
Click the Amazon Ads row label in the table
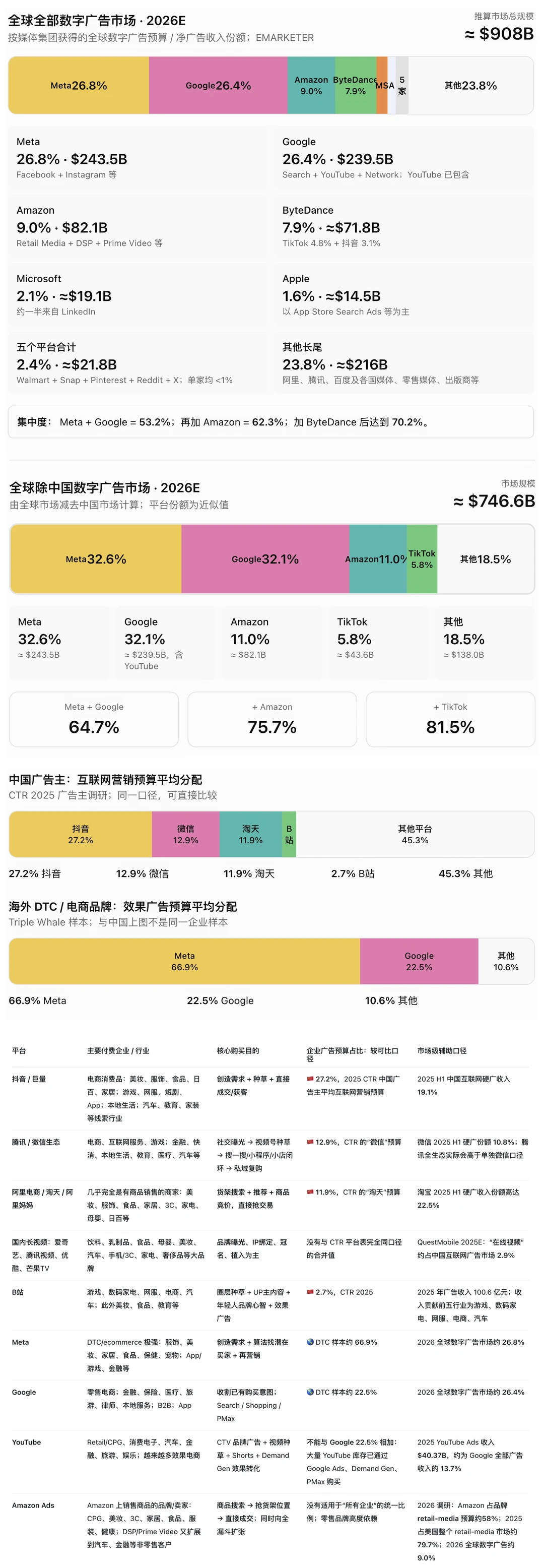[33, 1504]
